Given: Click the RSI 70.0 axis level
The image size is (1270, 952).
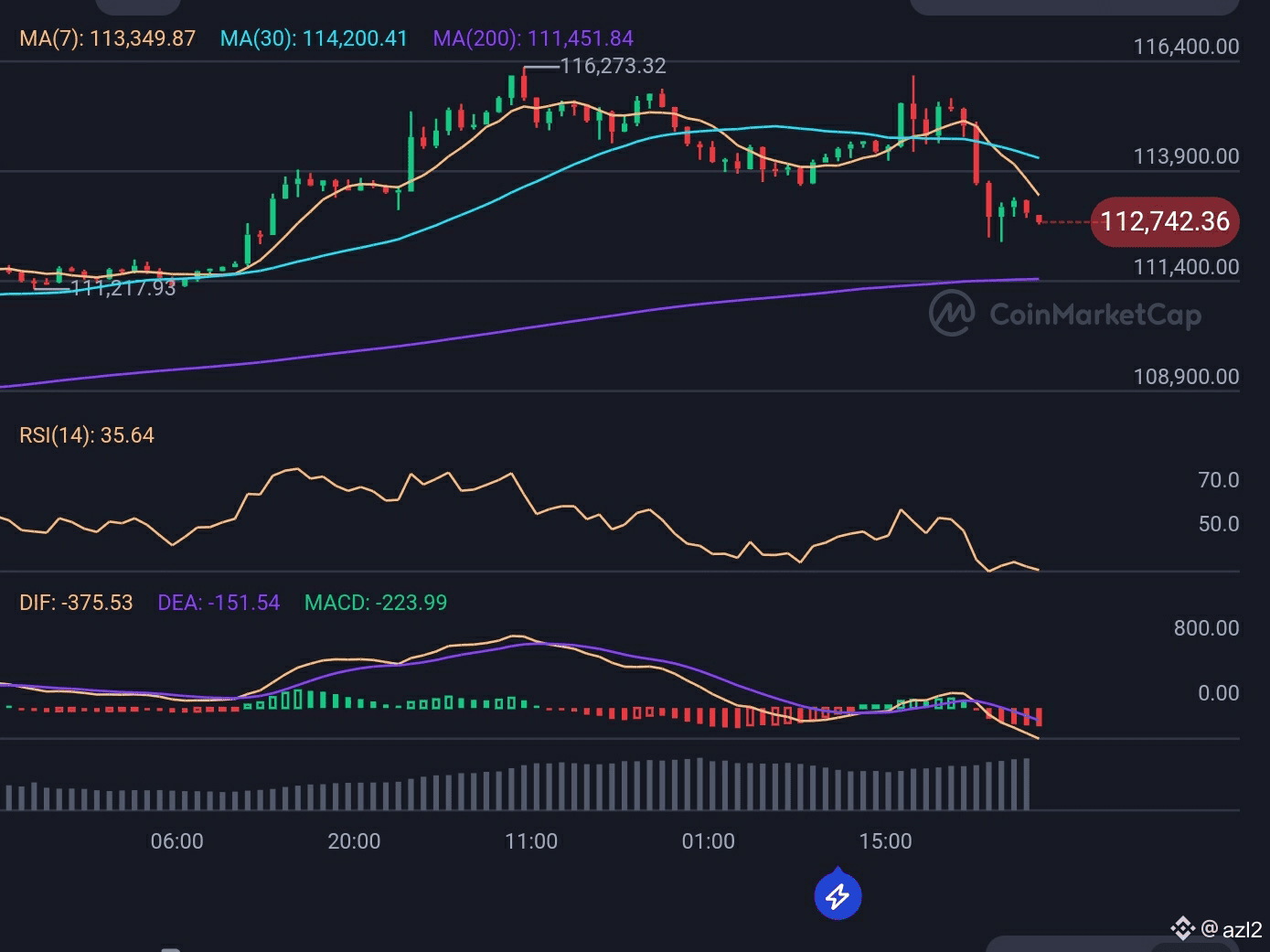Looking at the screenshot, I should pos(1219,480).
